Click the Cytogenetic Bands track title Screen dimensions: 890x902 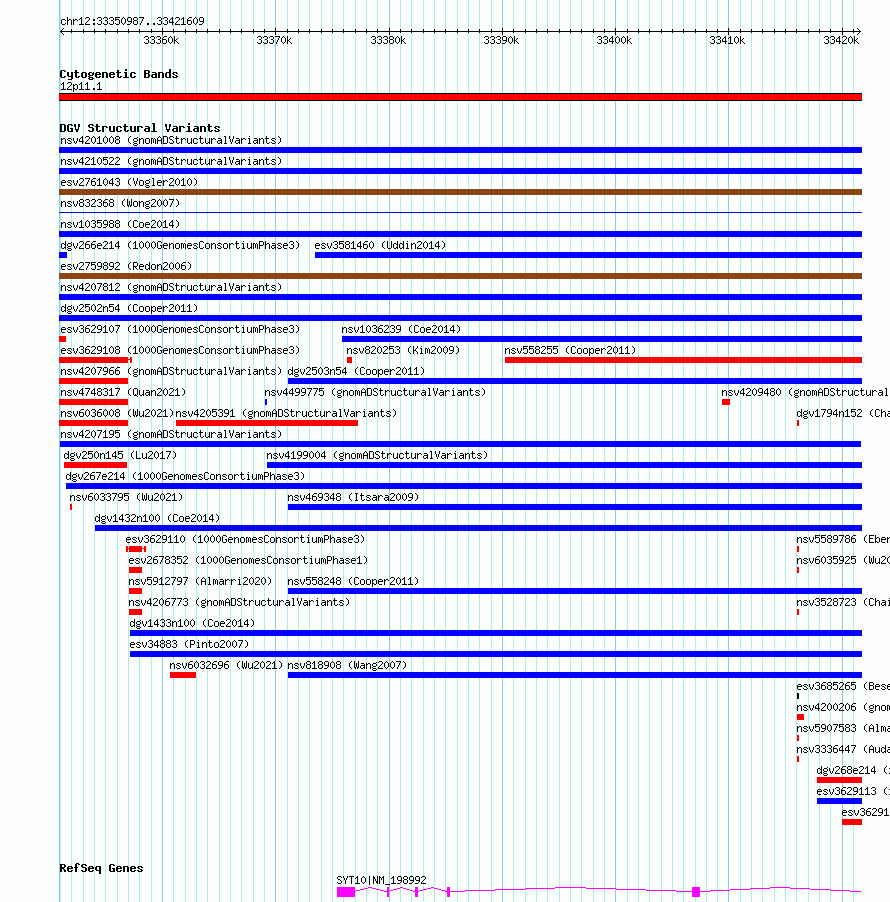coord(119,74)
